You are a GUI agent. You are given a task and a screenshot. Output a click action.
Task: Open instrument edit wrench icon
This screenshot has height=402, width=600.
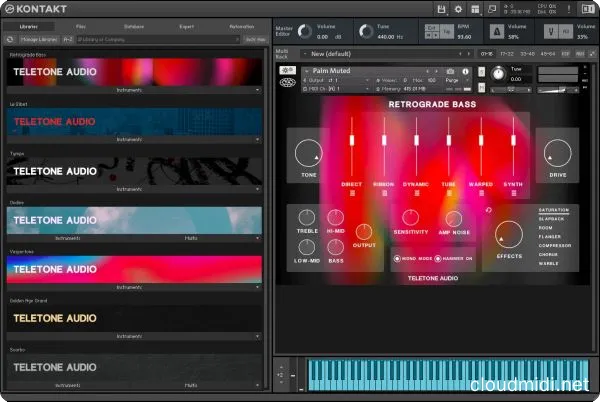coord(287,70)
